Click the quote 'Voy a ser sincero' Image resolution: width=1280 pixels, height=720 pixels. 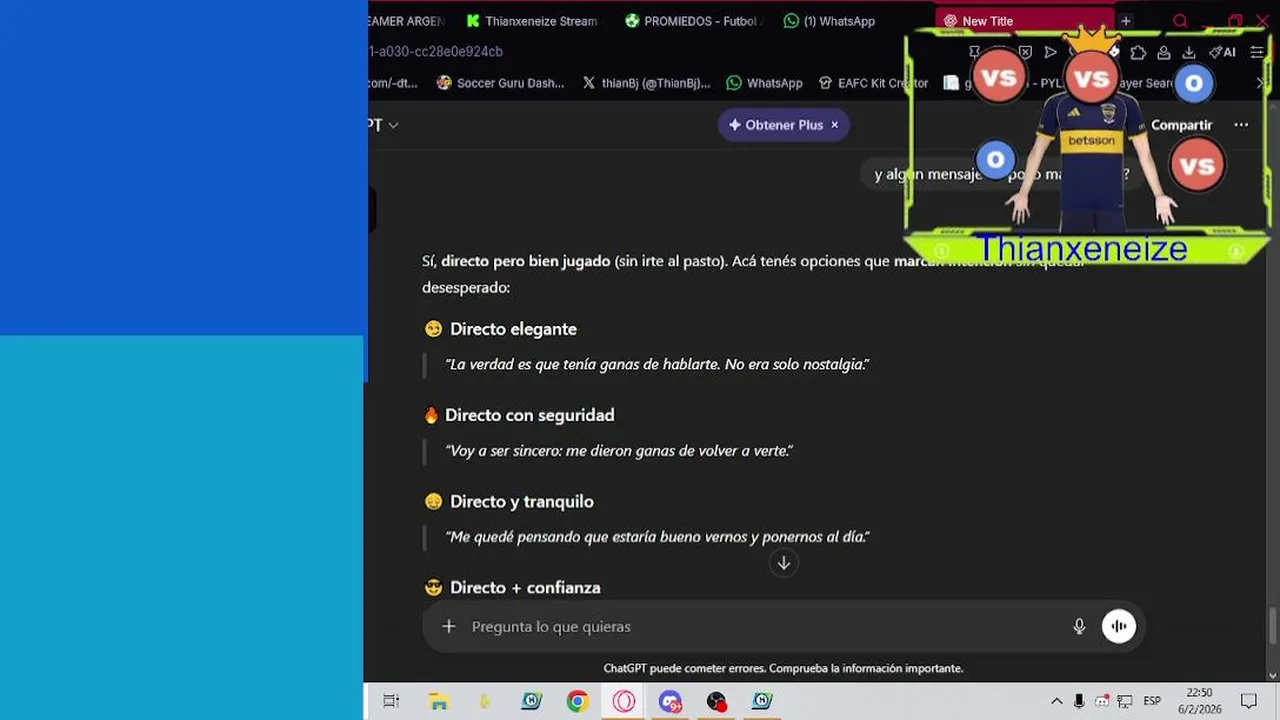tap(619, 451)
